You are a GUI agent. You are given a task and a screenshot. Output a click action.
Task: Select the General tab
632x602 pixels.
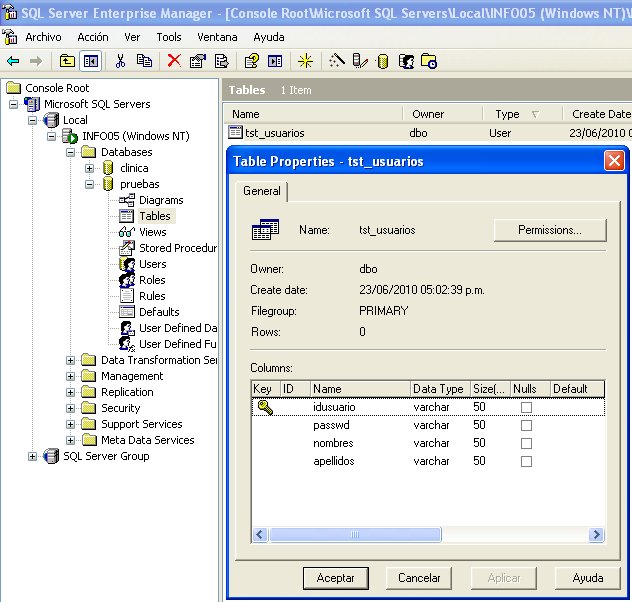click(262, 191)
